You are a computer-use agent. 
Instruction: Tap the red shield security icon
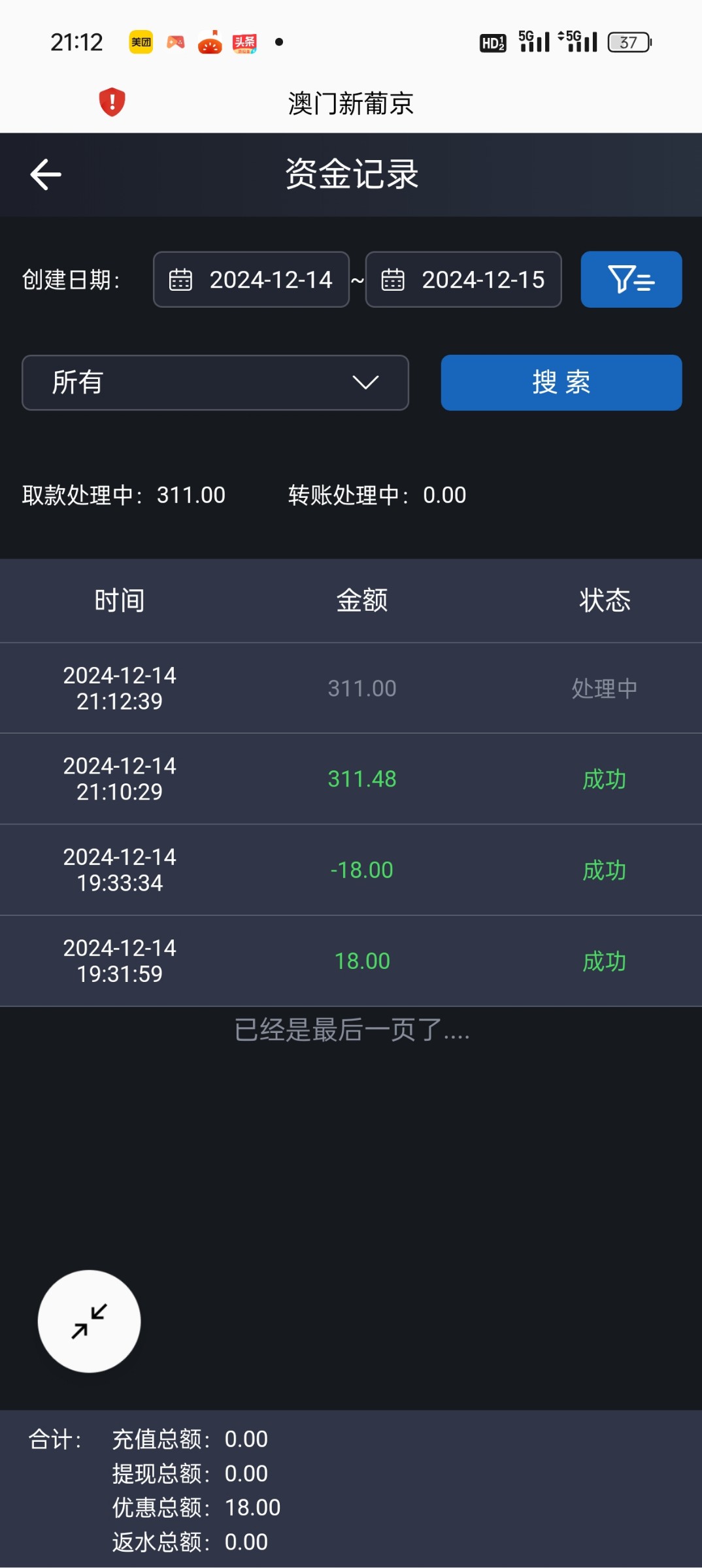click(112, 102)
